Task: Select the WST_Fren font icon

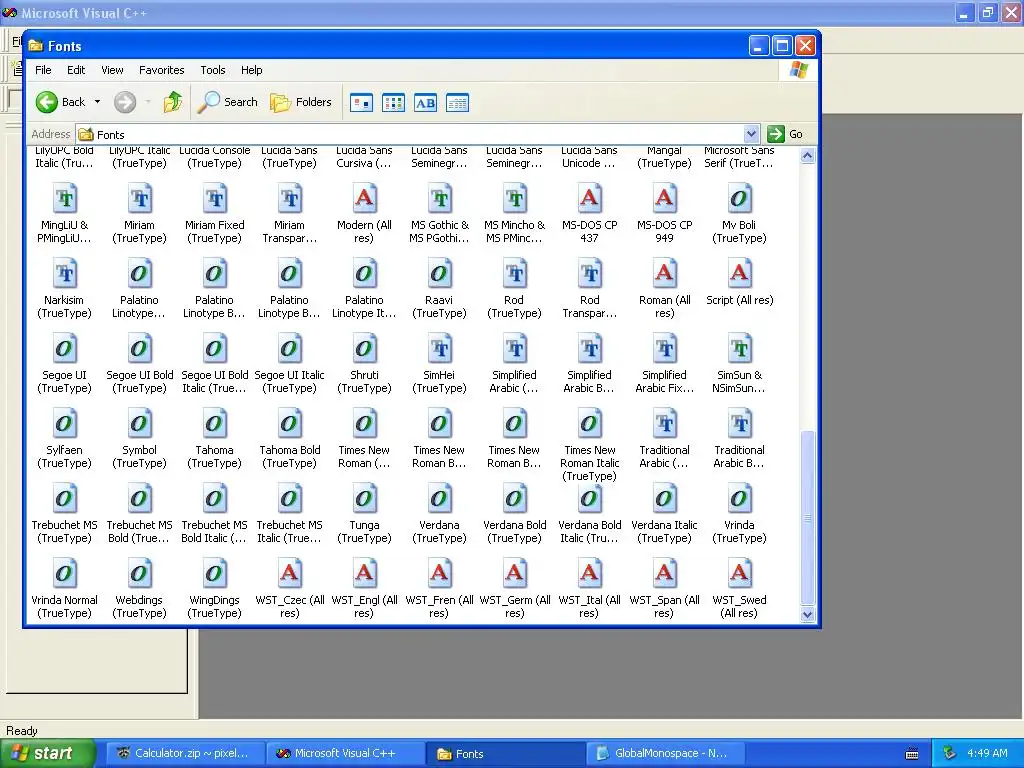Action: (440, 573)
